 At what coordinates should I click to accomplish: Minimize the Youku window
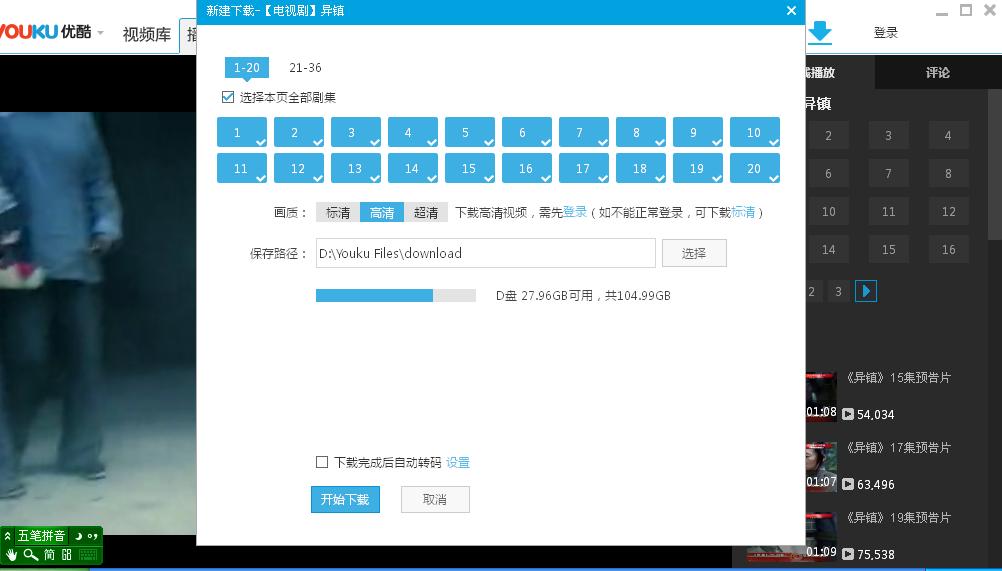point(942,12)
